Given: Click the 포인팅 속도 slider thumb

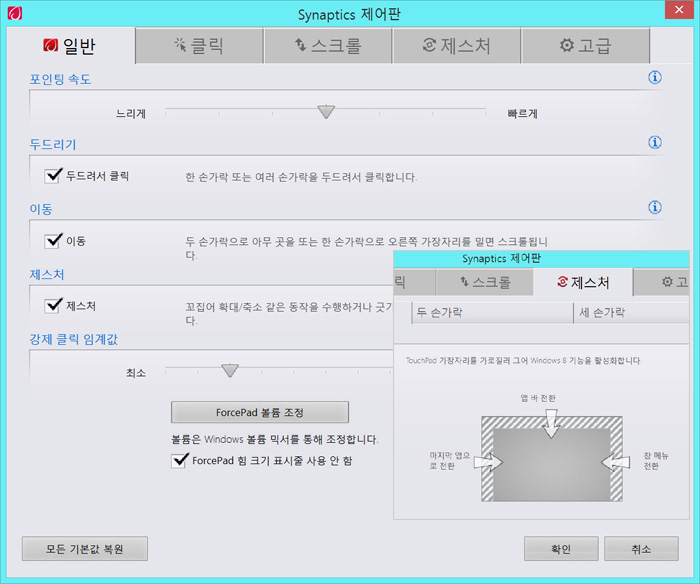Looking at the screenshot, I should (326, 112).
